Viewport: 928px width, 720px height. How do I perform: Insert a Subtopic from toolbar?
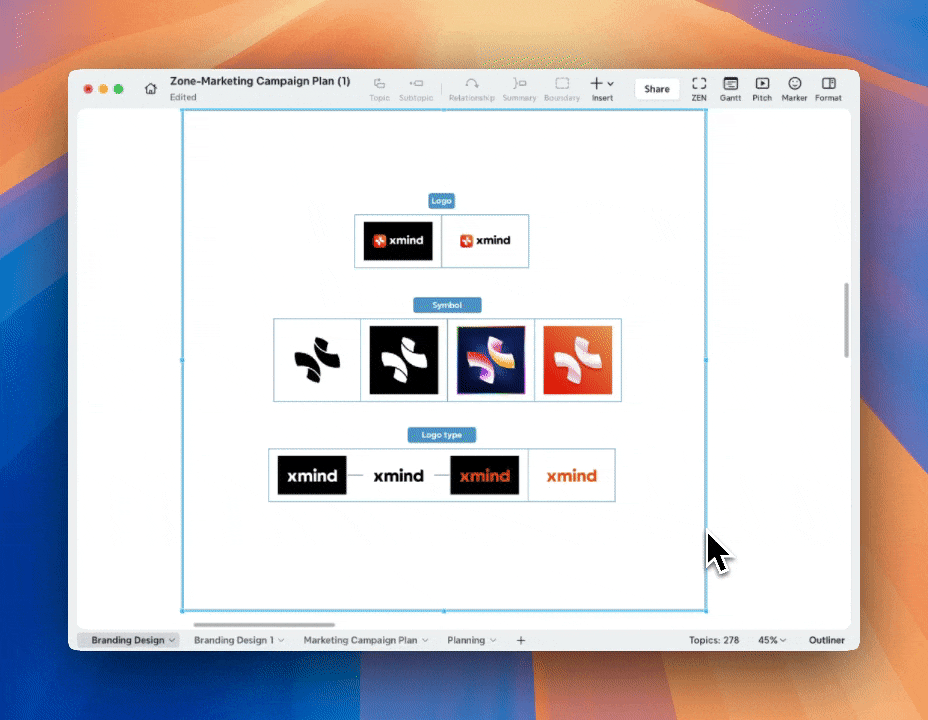416,89
